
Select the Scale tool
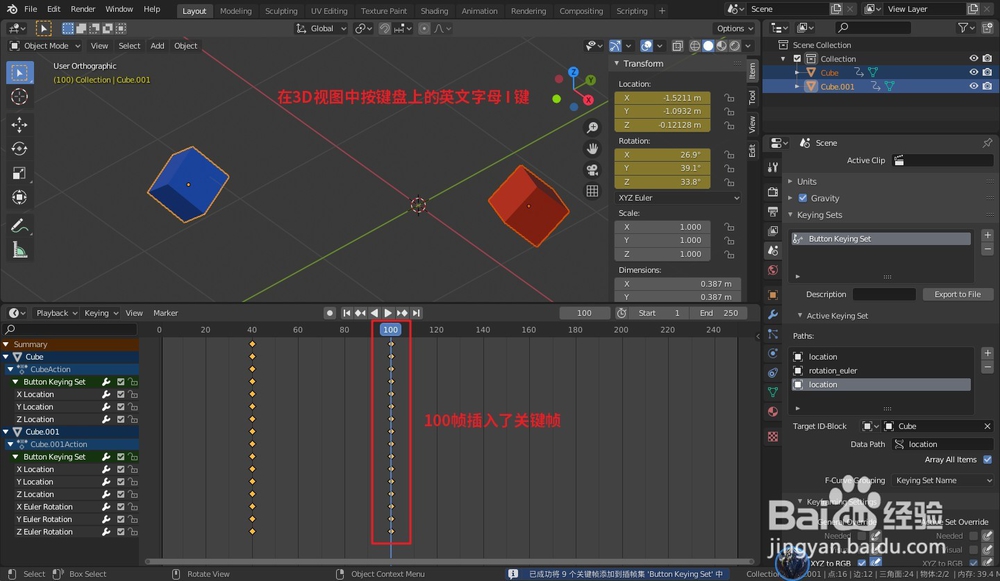coord(19,173)
